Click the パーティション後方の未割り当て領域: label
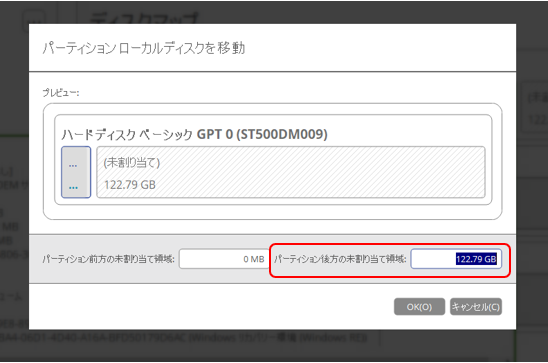Screen dimensions: 548x363 click(x=340, y=259)
